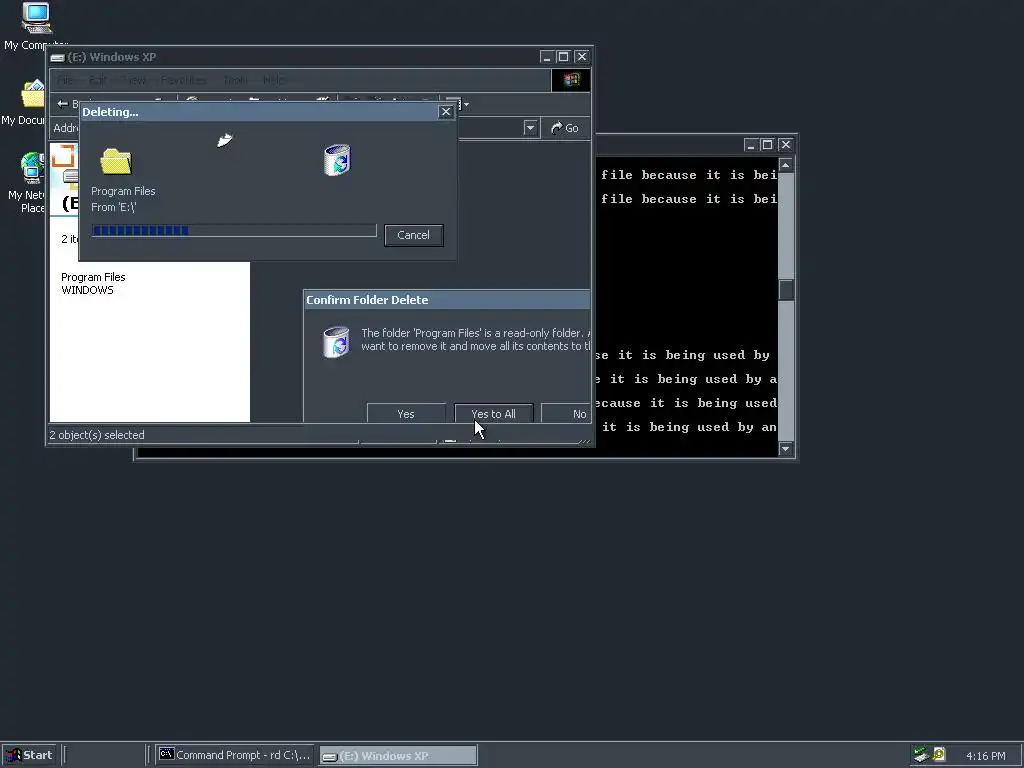Image resolution: width=1024 pixels, height=768 pixels.
Task: Click the network connection tray icon
Action: tap(921, 755)
